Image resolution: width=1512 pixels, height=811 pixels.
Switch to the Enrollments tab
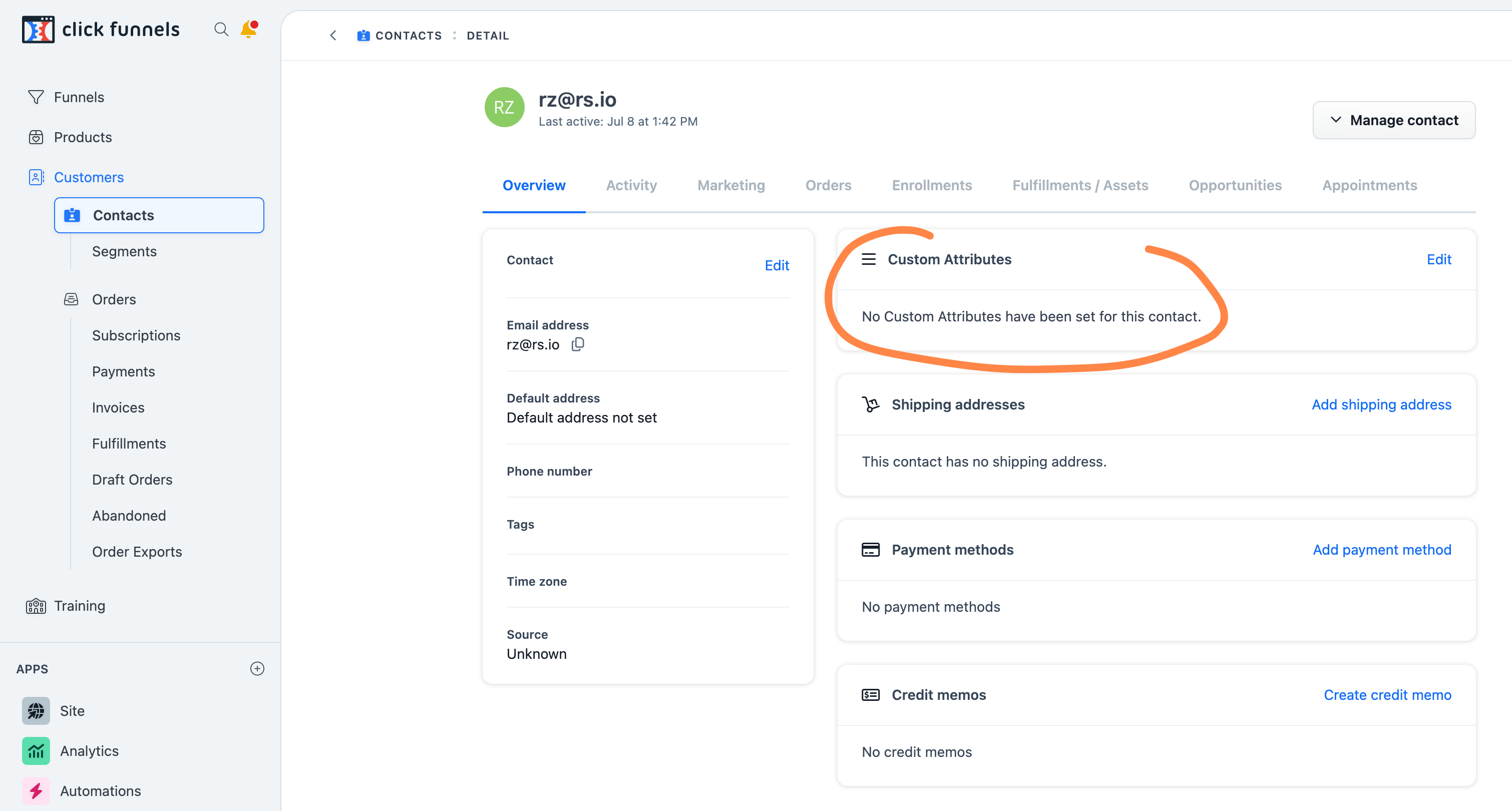(932, 185)
